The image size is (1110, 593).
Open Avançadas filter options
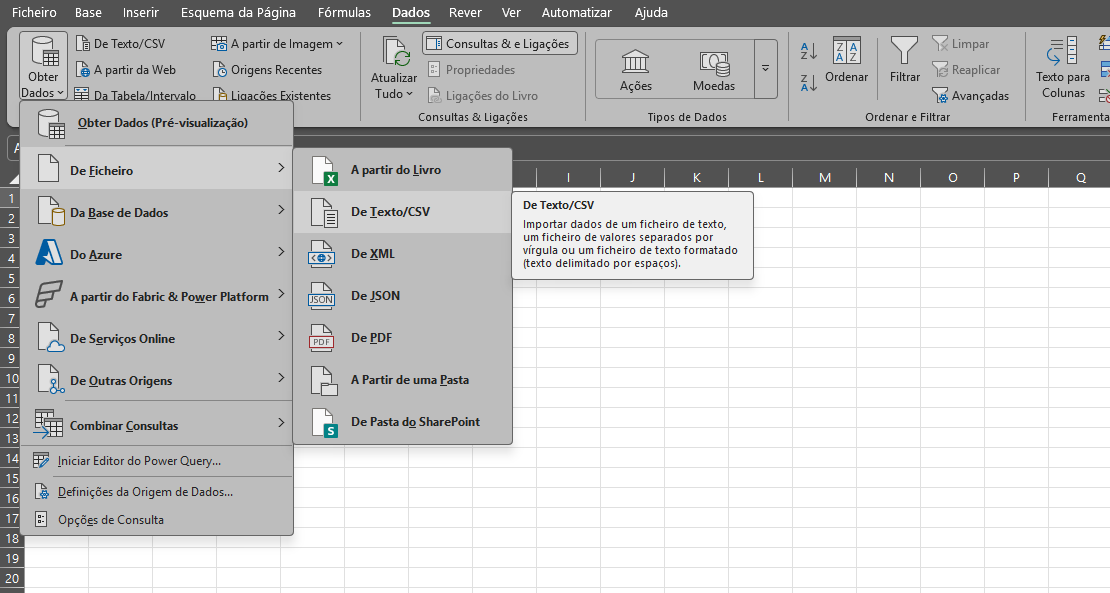pos(971,96)
